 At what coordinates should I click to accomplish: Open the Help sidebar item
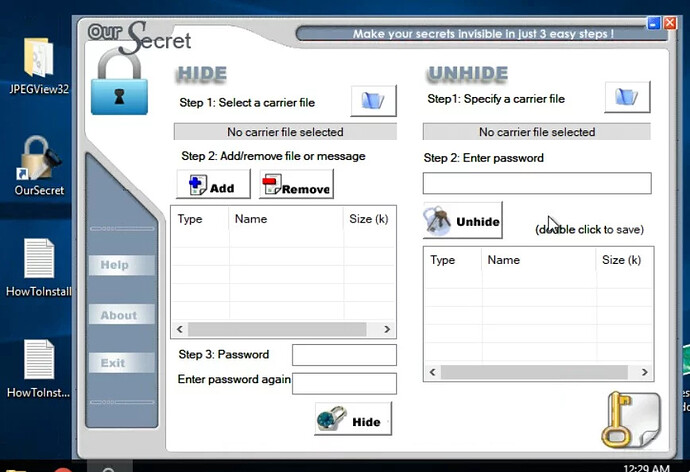[115, 265]
